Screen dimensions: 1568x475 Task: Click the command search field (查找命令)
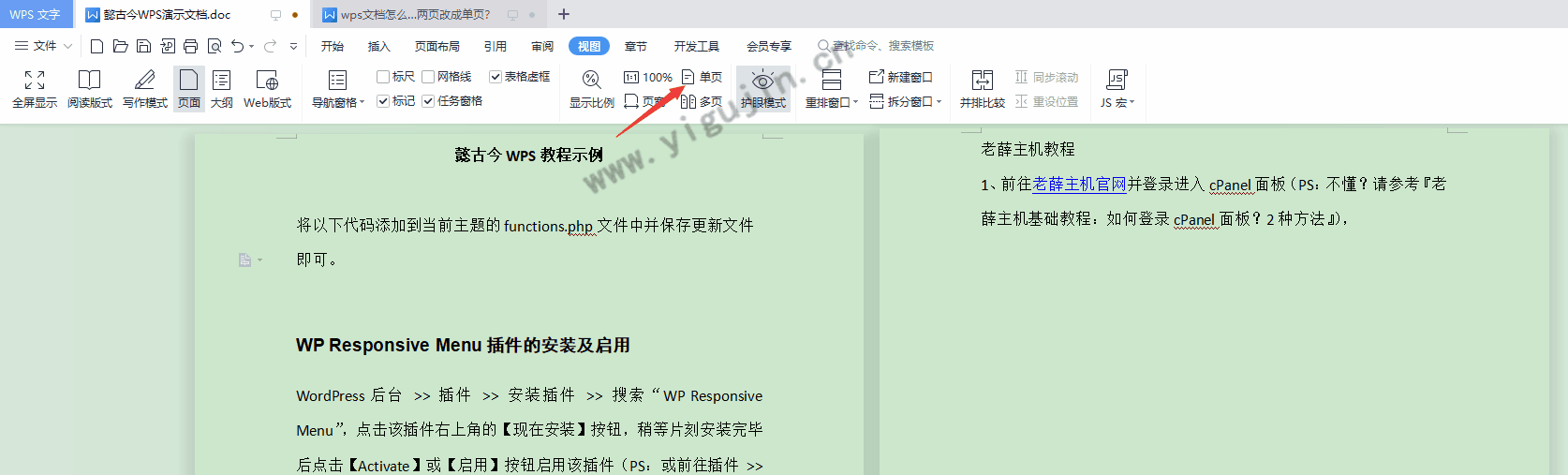pyautogui.click(x=876, y=46)
